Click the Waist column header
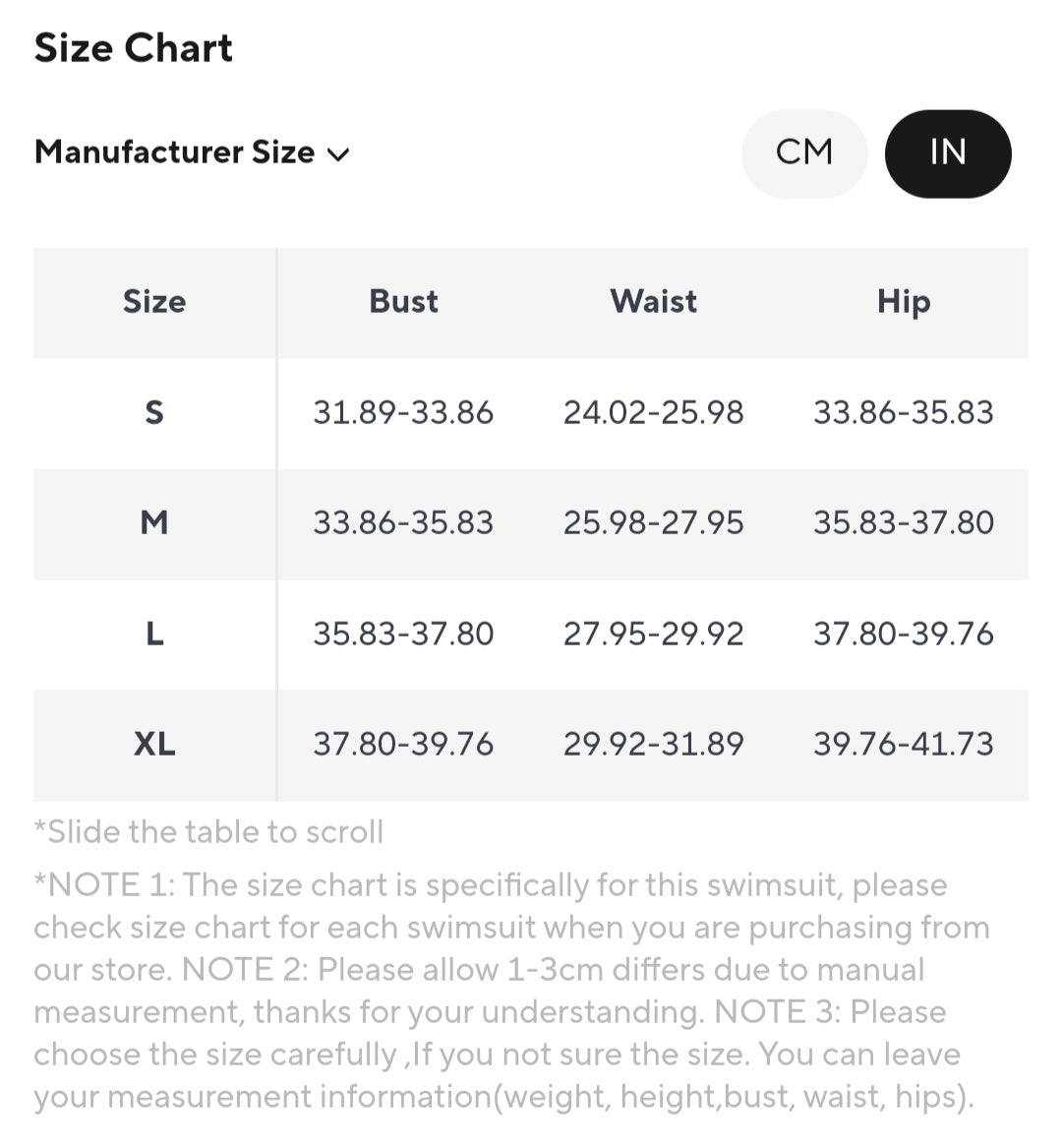This screenshot has height=1148, width=1062. (x=654, y=302)
